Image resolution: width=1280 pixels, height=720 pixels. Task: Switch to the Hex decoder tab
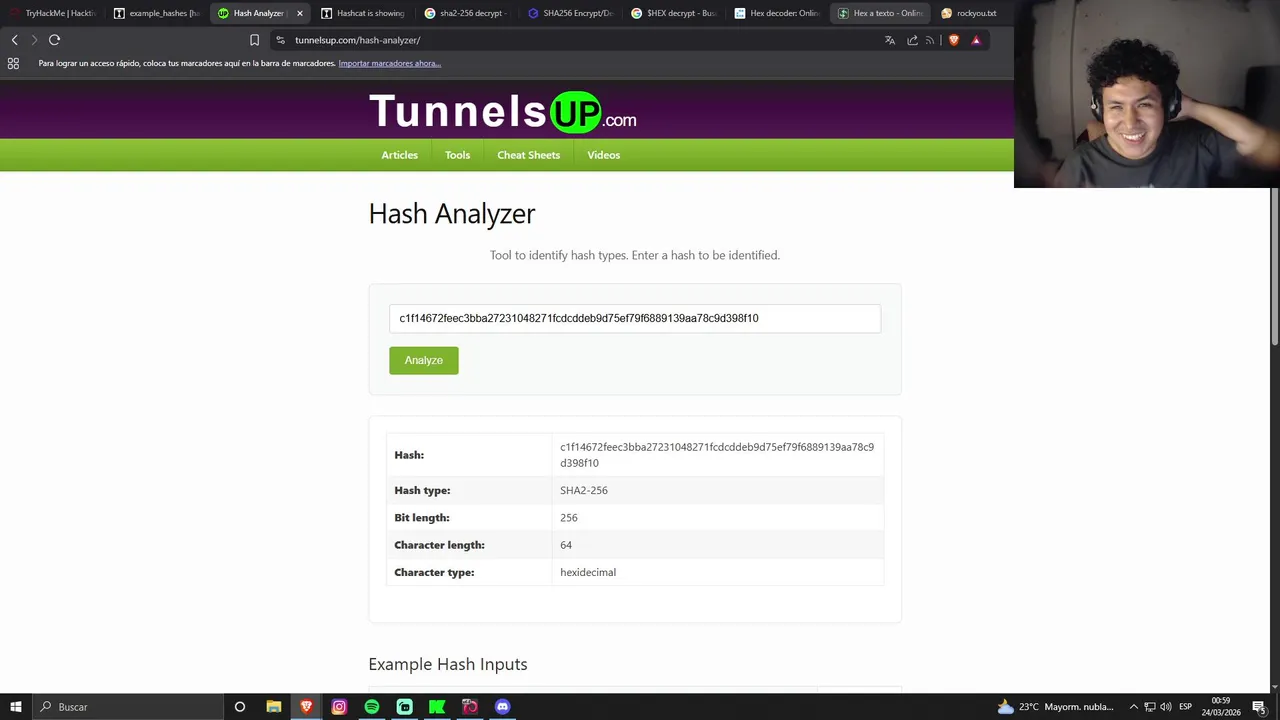click(x=778, y=13)
